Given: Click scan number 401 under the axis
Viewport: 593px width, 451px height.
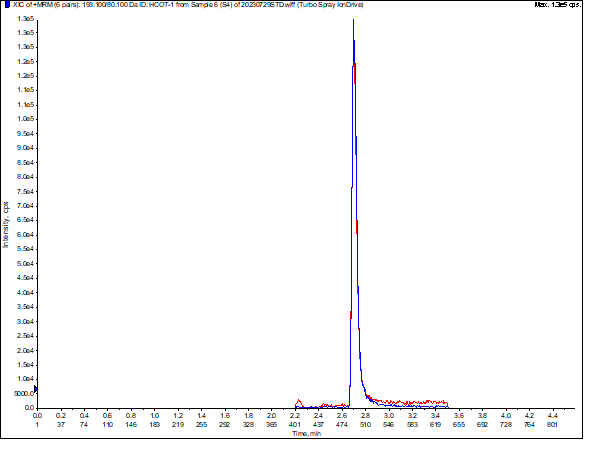Looking at the screenshot, I should 295,425.
